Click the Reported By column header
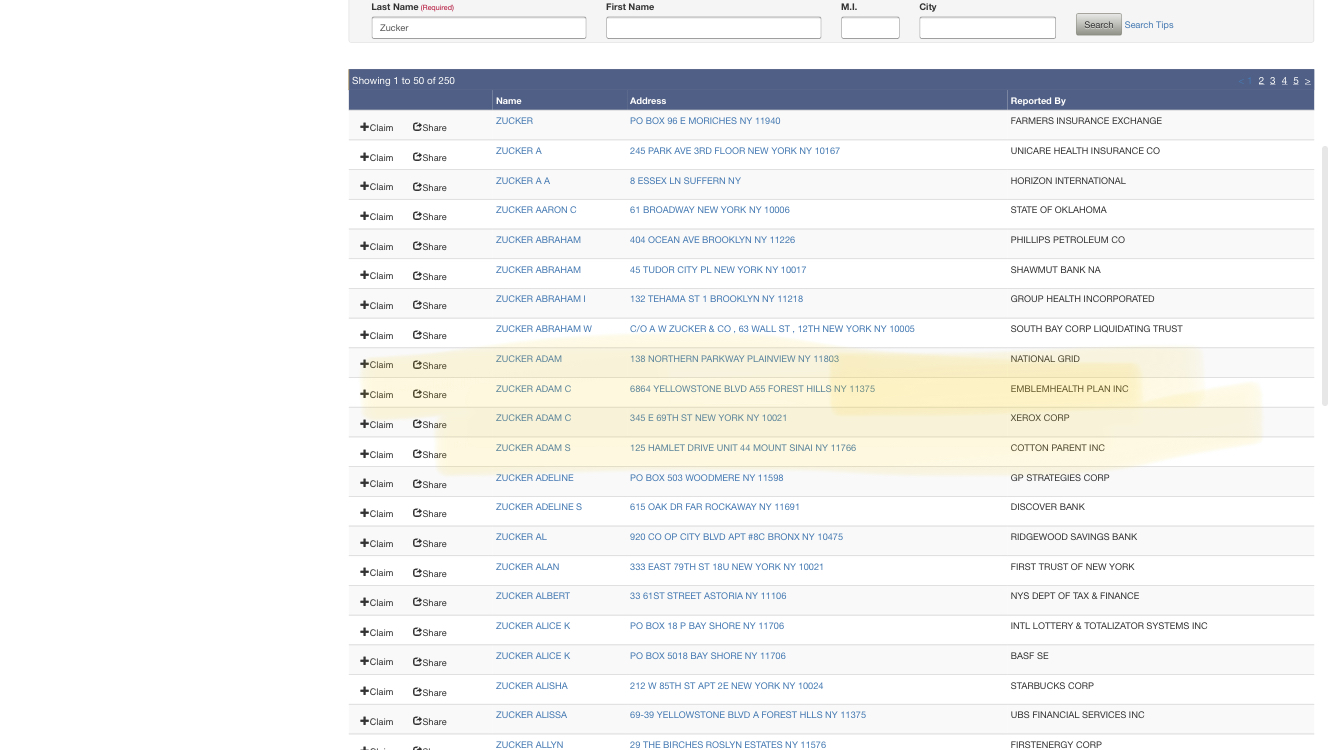The image size is (1333, 750). [x=1038, y=101]
